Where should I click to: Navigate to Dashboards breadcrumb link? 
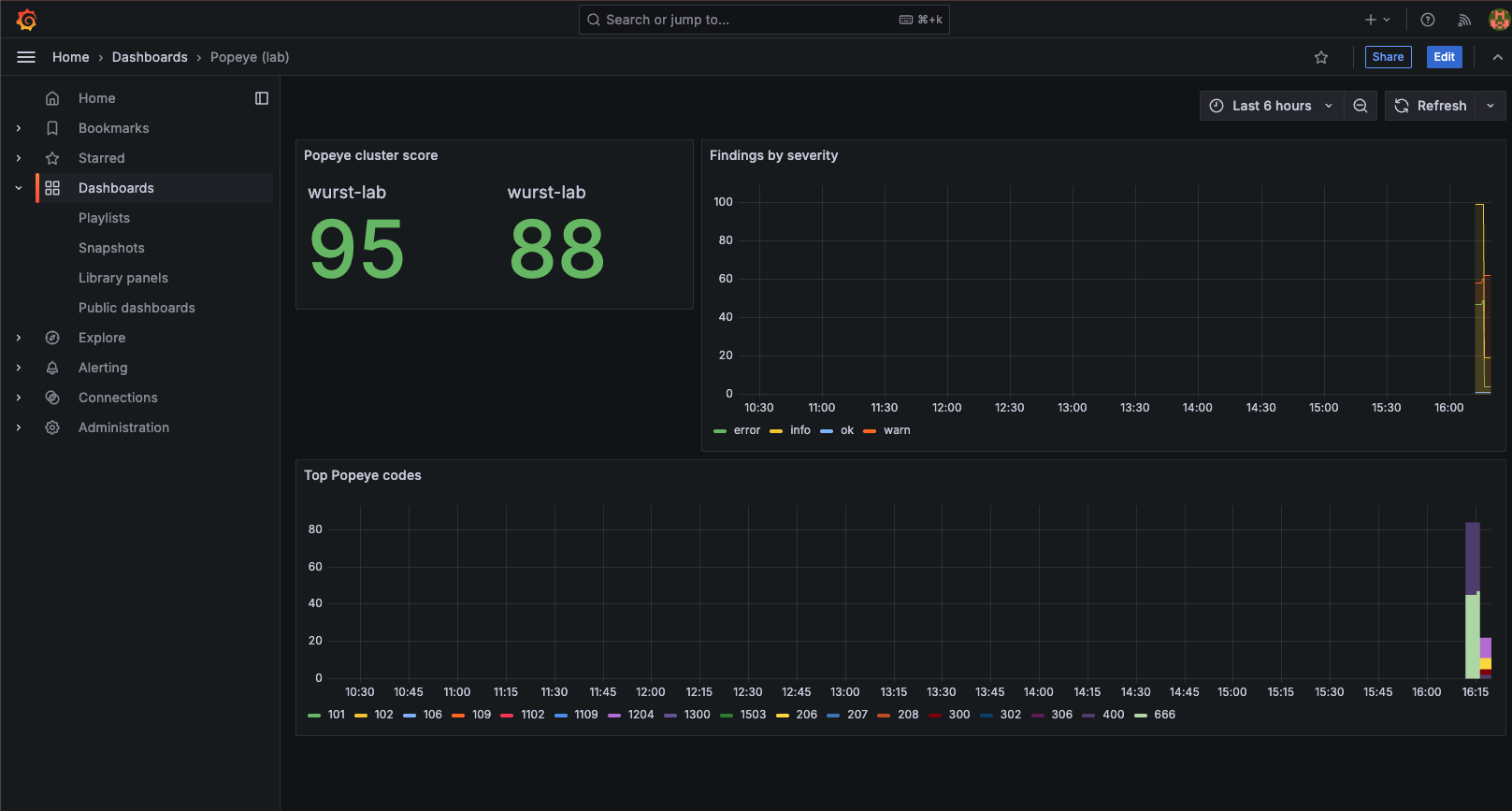pos(150,57)
